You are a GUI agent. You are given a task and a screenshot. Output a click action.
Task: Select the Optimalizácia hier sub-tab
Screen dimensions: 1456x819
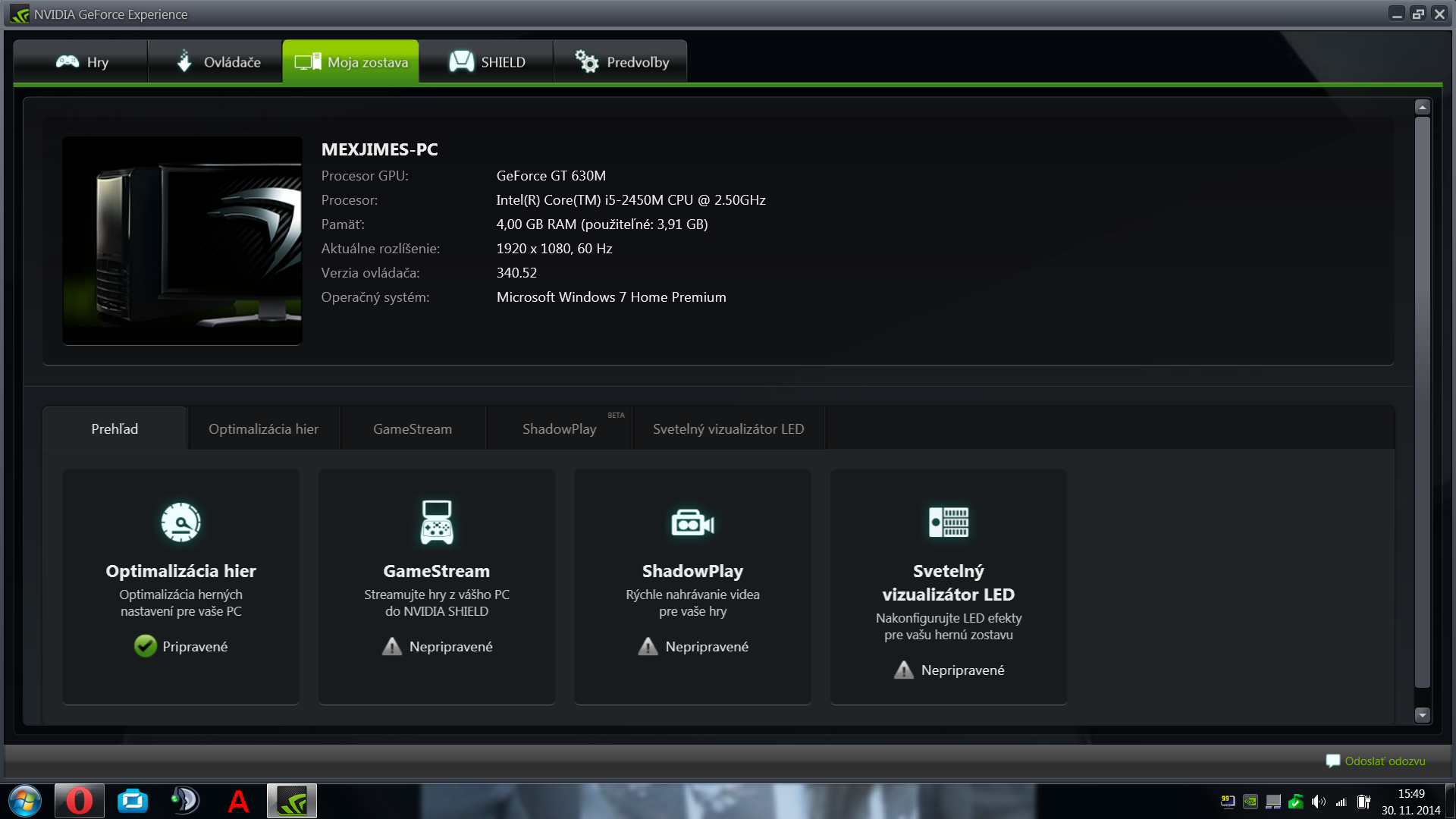[263, 429]
